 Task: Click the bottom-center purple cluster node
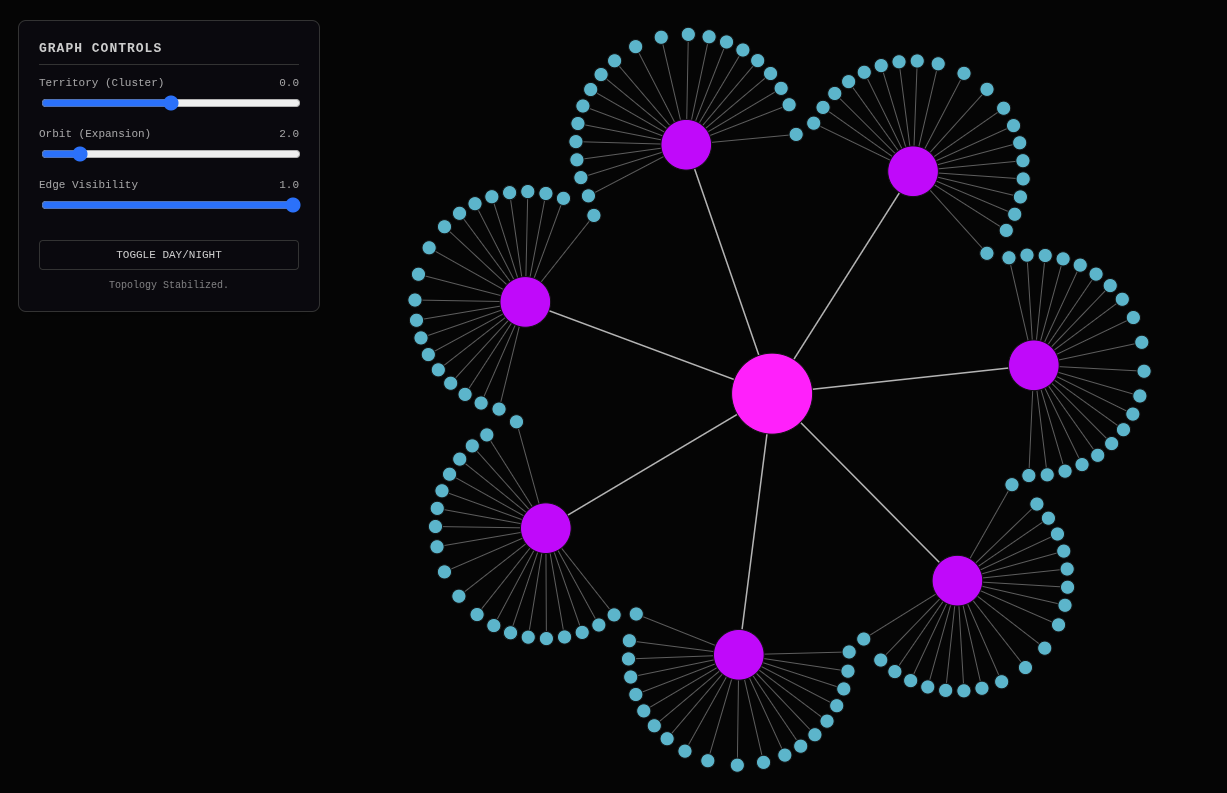(x=739, y=654)
